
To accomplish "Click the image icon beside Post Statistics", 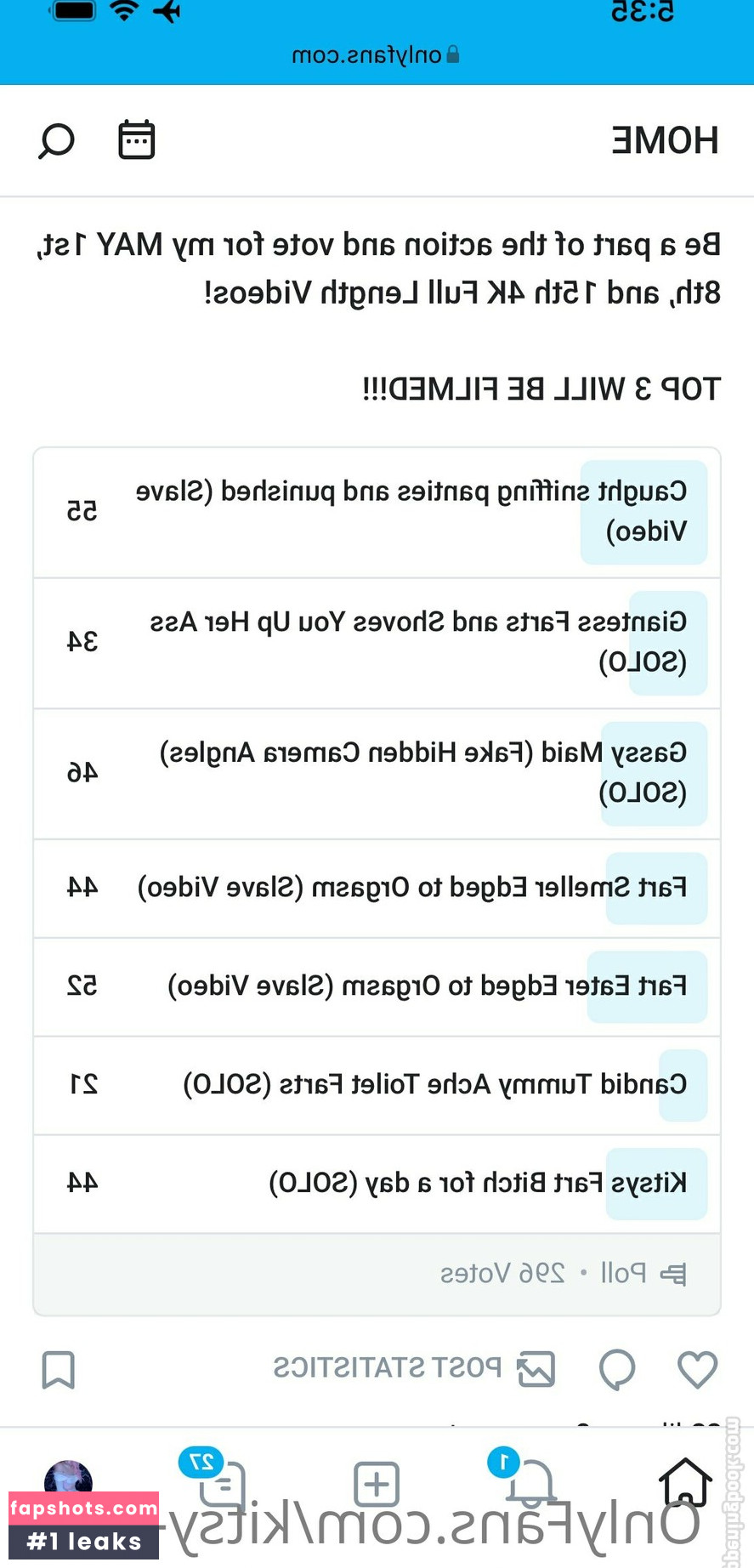I will coord(537,1369).
